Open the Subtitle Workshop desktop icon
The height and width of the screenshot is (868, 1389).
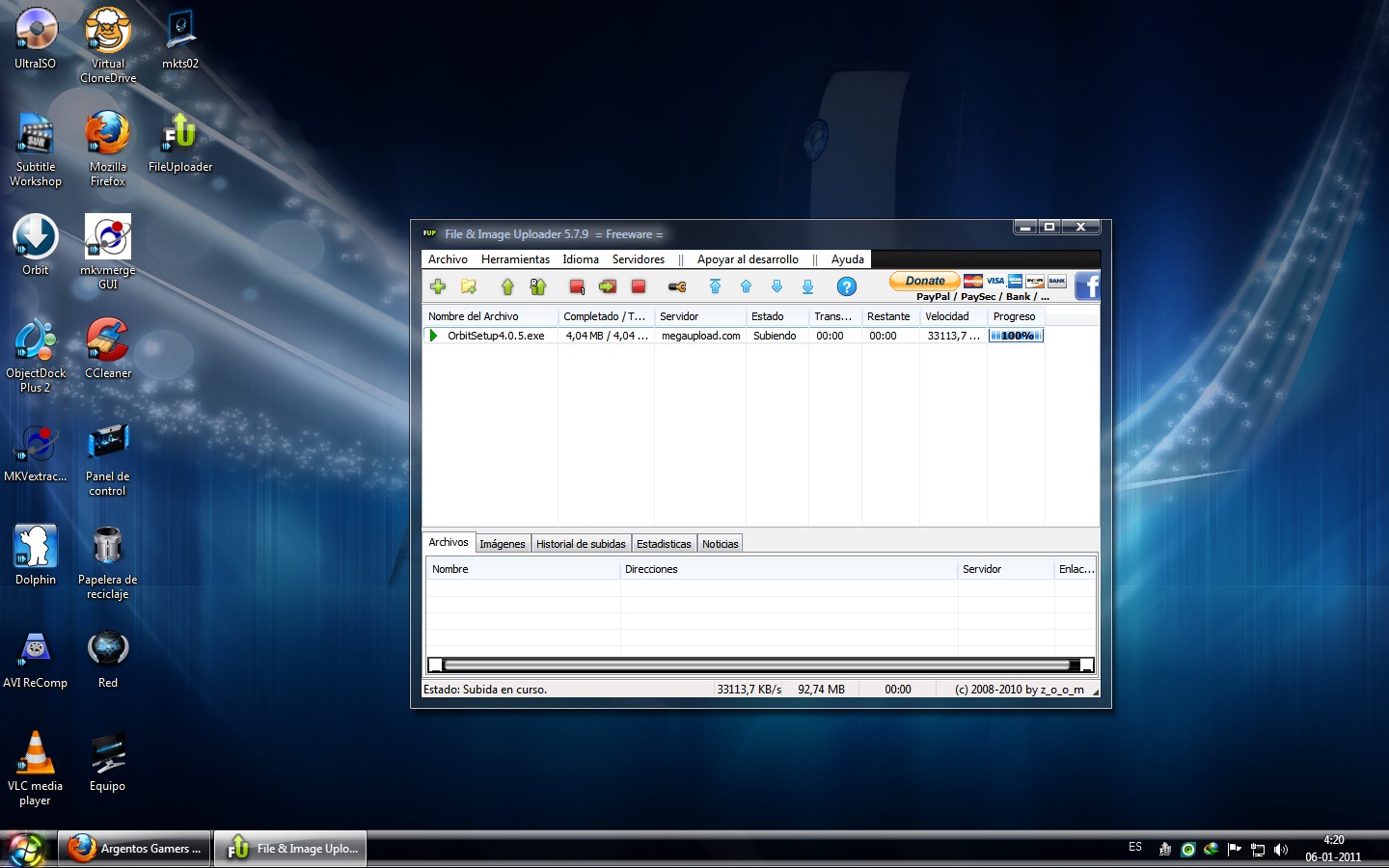pyautogui.click(x=36, y=149)
